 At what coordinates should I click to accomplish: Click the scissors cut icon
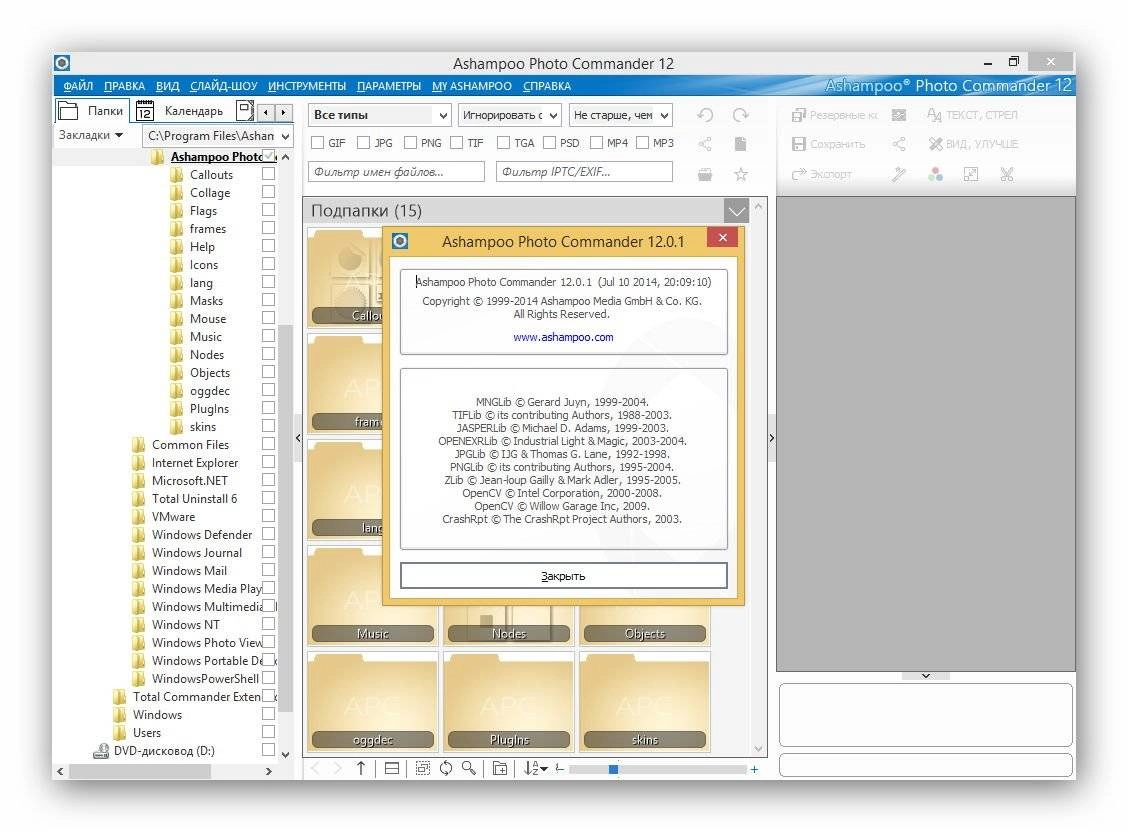point(1006,174)
